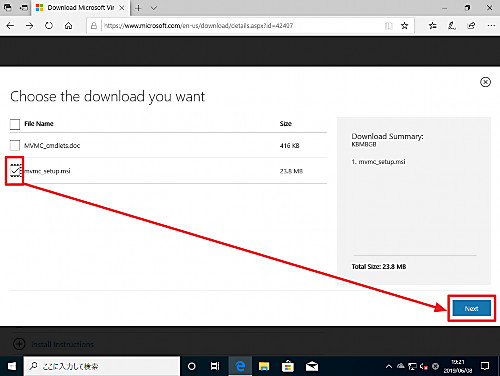Set the open tabs aside

24,7
